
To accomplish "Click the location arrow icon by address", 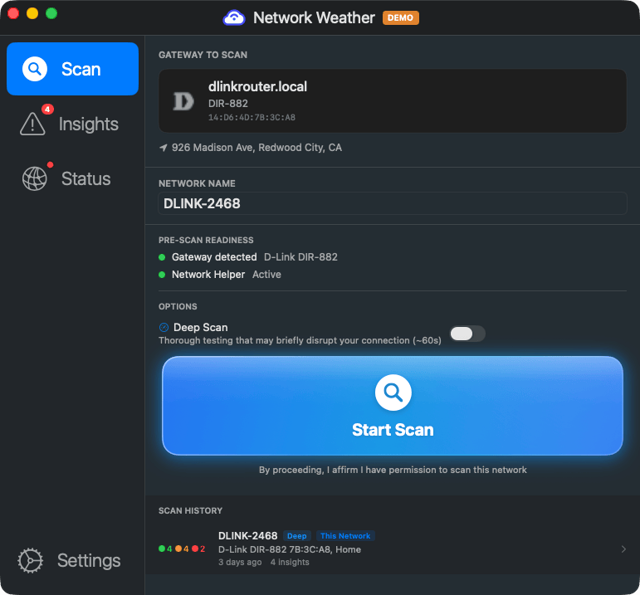I will click(x=163, y=148).
